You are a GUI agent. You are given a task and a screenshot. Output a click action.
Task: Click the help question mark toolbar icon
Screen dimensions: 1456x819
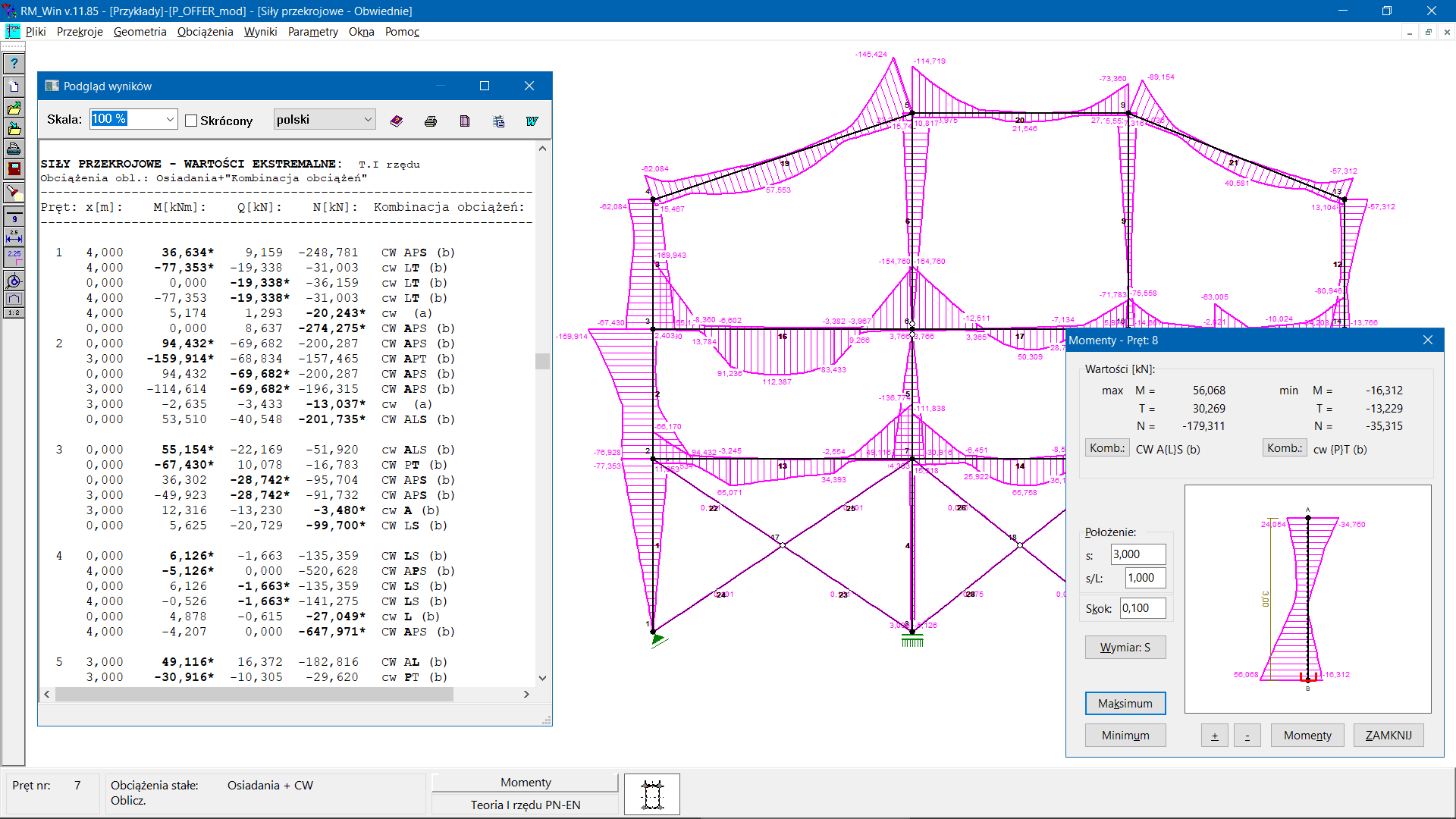[x=14, y=64]
